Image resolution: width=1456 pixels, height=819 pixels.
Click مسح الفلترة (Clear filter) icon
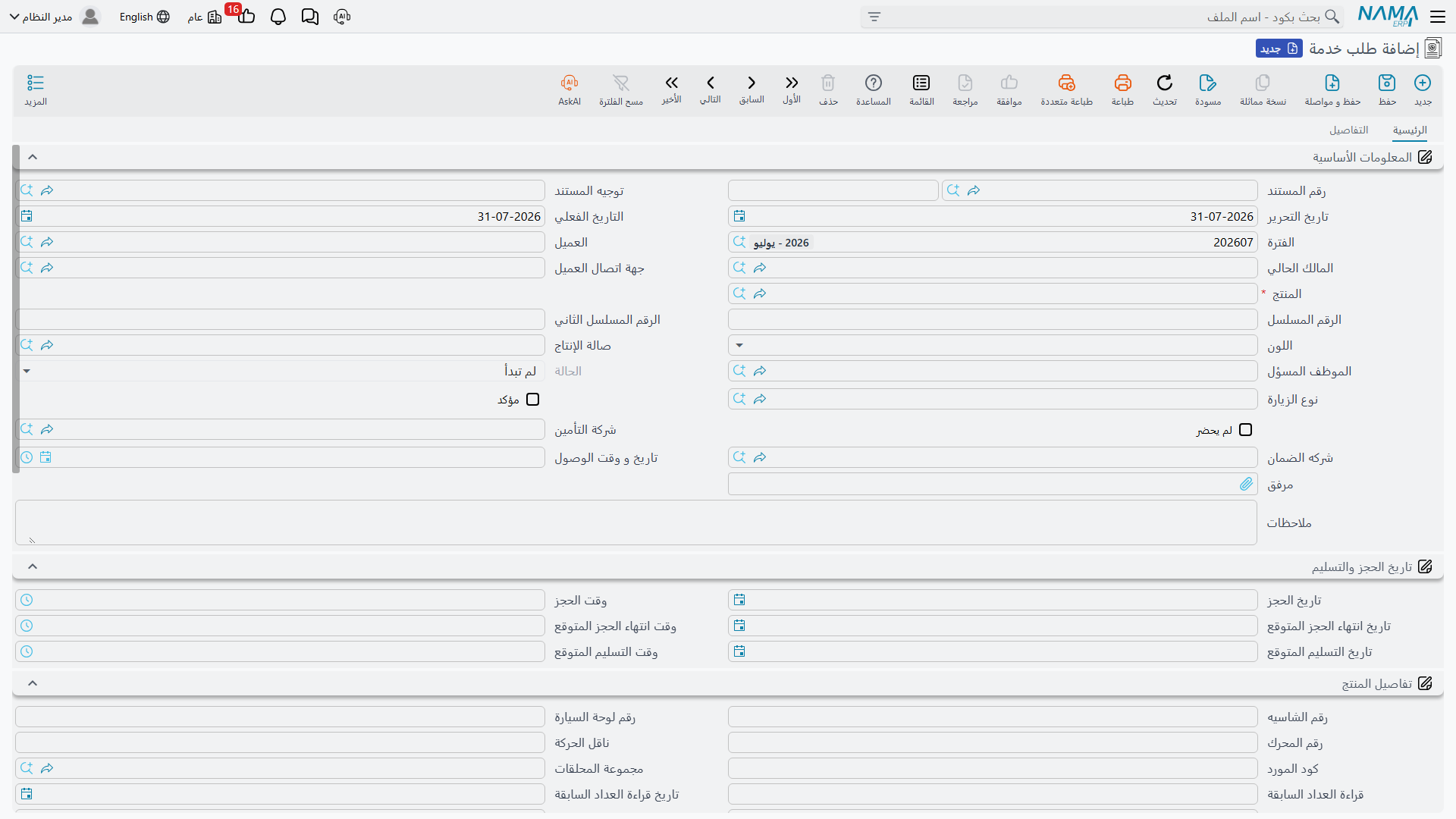tap(621, 83)
